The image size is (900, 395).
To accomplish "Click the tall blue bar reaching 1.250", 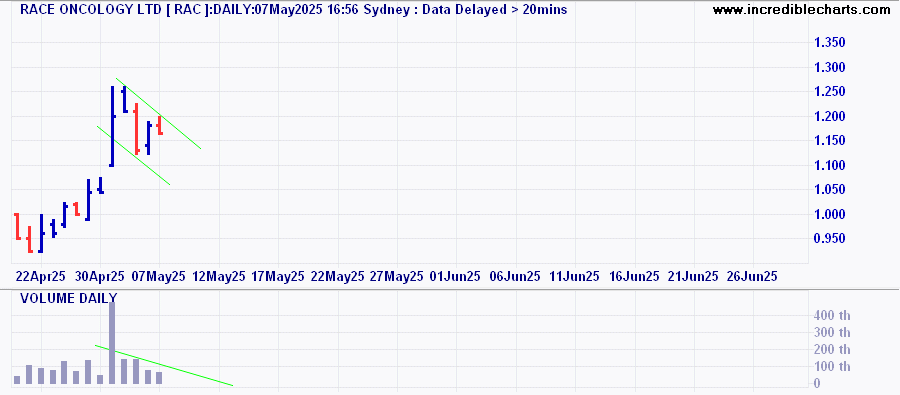I will (x=112, y=126).
